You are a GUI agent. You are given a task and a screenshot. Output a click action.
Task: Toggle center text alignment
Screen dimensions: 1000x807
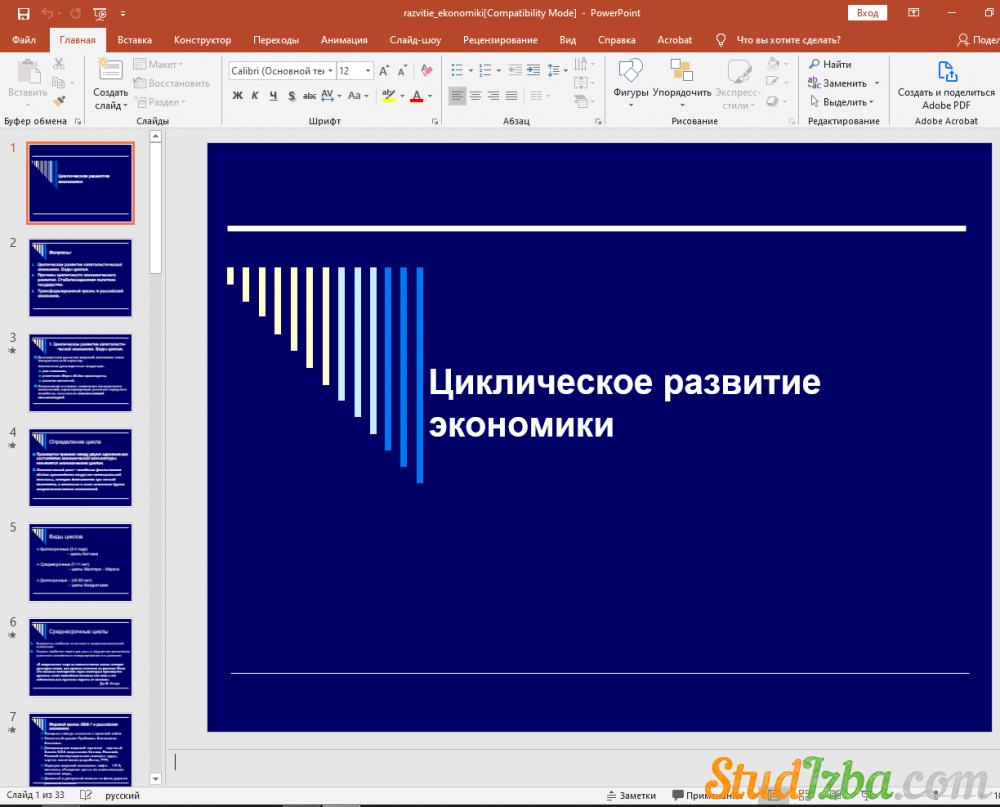pos(476,96)
